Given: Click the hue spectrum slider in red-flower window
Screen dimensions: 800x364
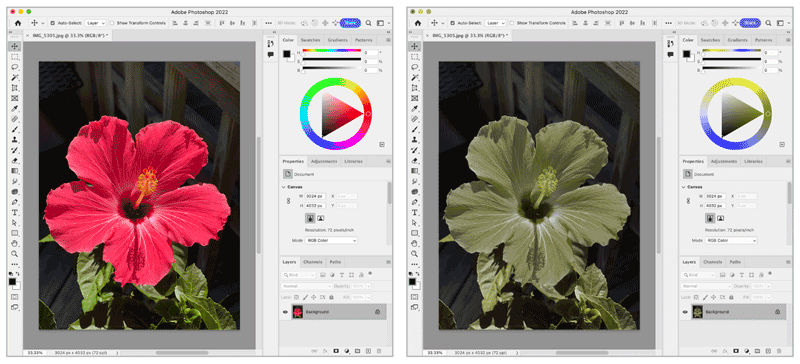Looking at the screenshot, I should click(x=332, y=51).
